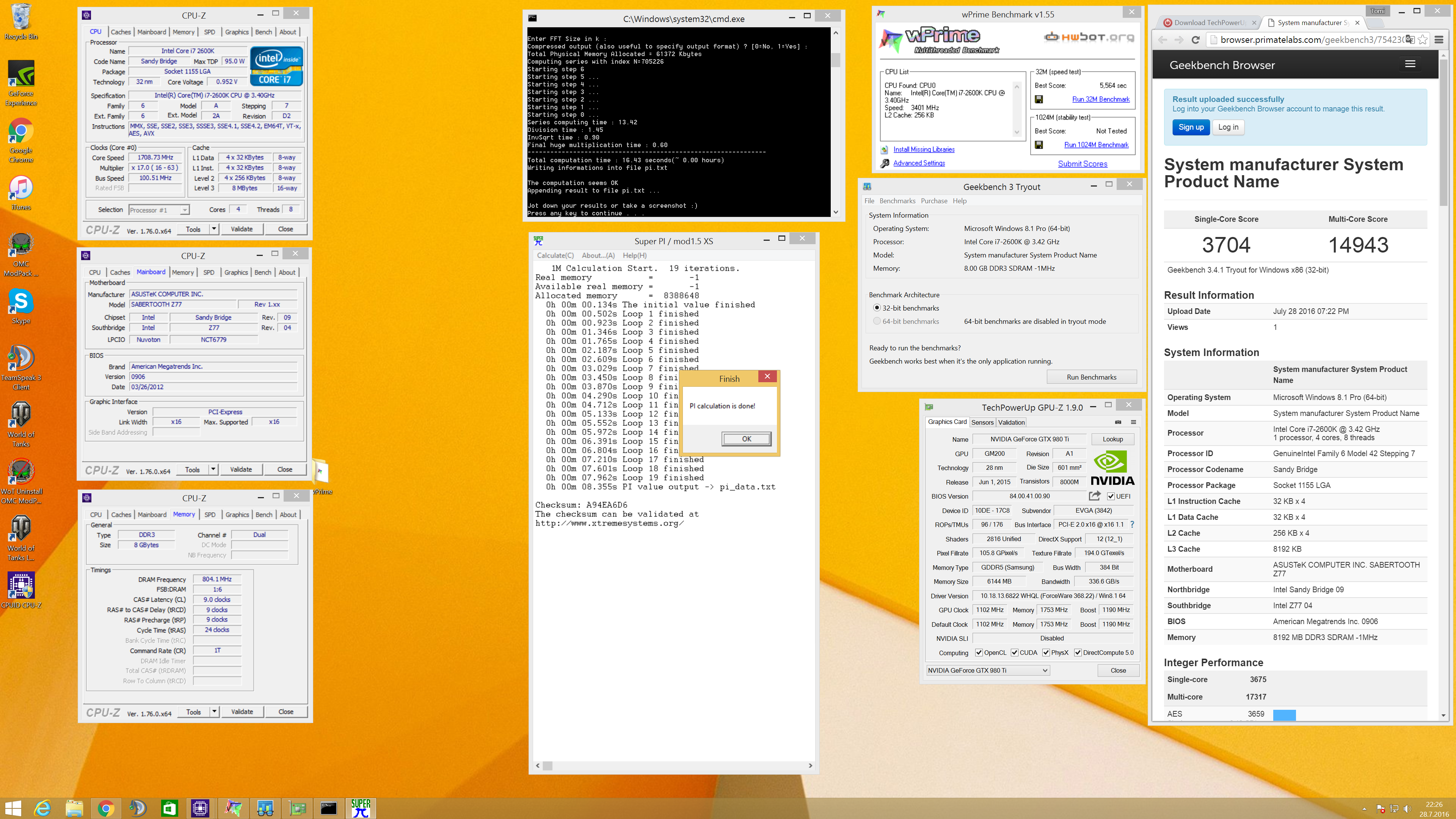Select 64-bit benchmarks radio button
Image resolution: width=1456 pixels, height=819 pixels.
[x=877, y=321]
